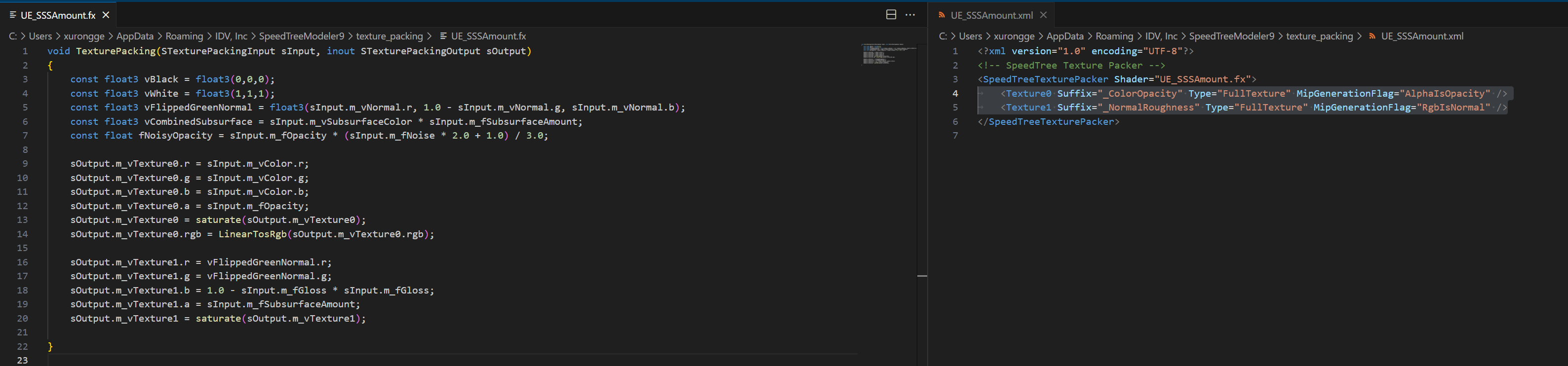Click line number 4 in the XML editor
The image size is (1568, 366).
click(x=955, y=93)
